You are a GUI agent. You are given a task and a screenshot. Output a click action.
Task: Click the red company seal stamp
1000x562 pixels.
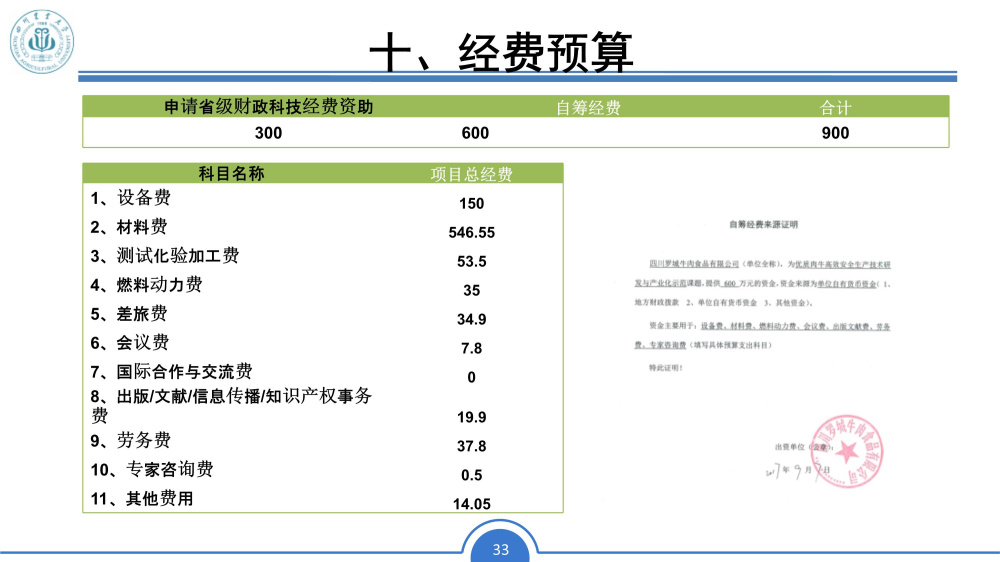tap(847, 452)
